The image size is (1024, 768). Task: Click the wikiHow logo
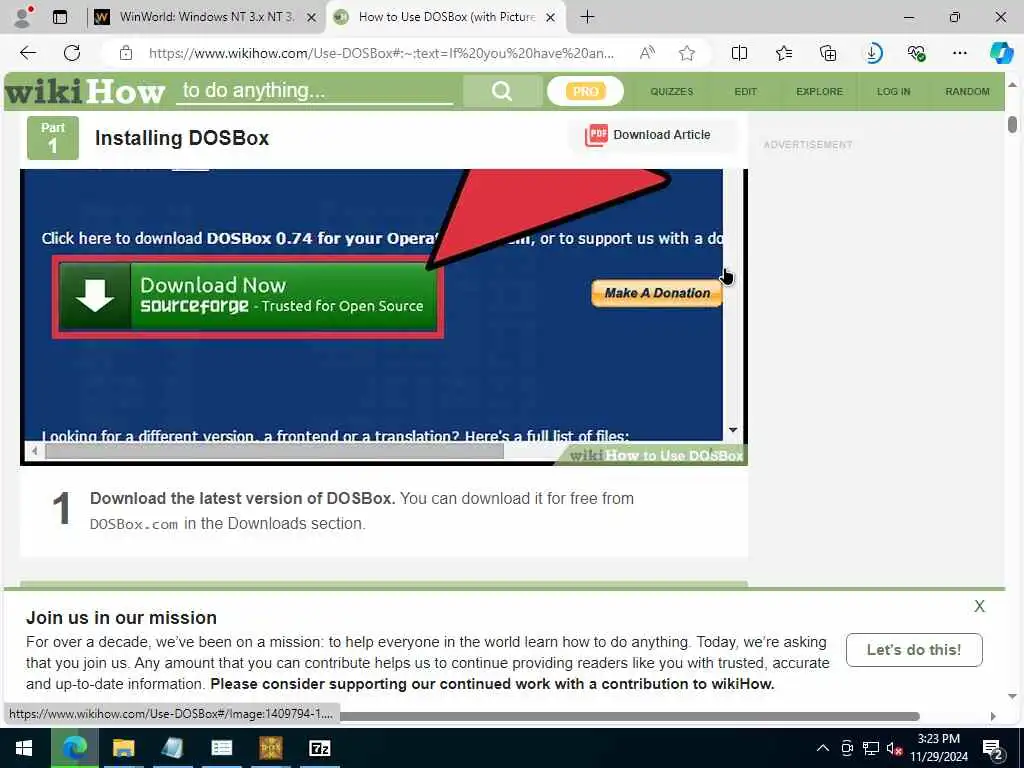click(85, 91)
